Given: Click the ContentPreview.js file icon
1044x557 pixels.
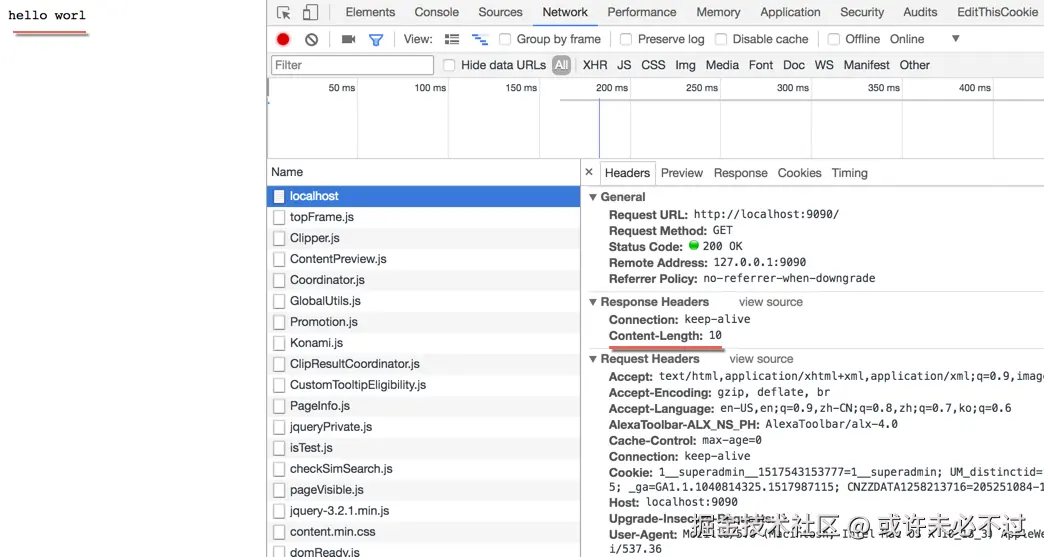Looking at the screenshot, I should 279,259.
